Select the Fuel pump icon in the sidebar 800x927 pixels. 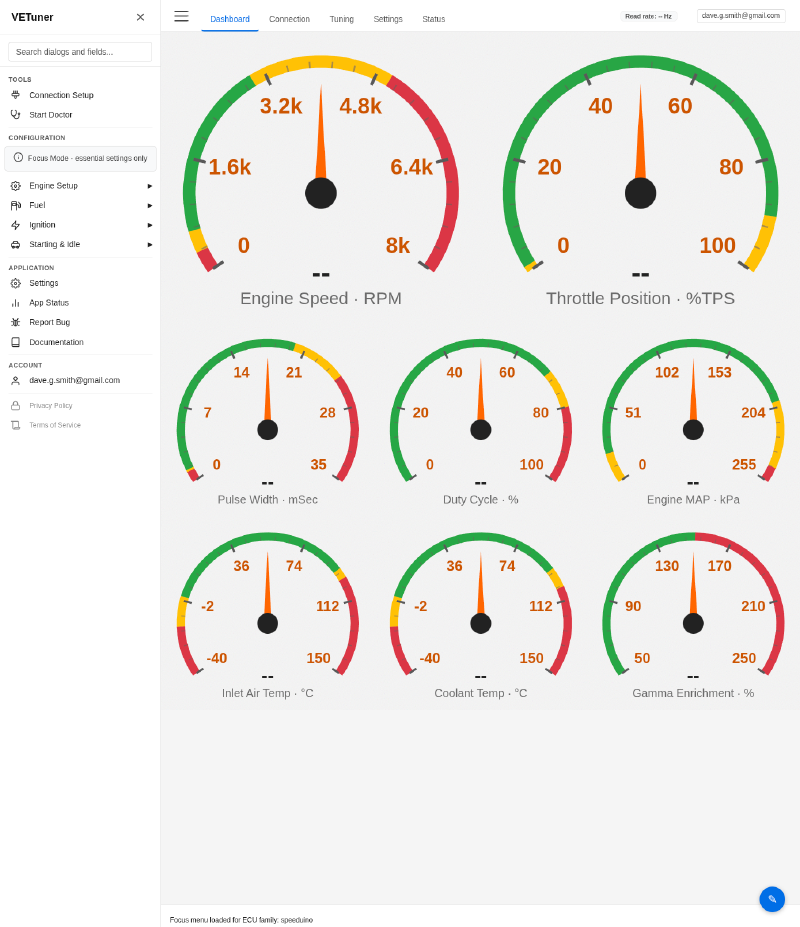(x=17, y=205)
